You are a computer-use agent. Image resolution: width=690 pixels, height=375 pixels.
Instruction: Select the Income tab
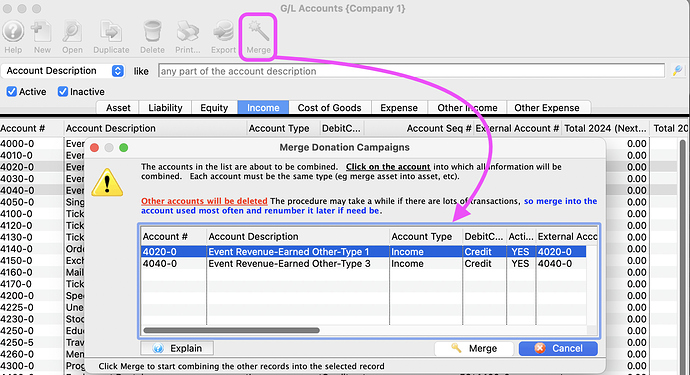point(263,108)
